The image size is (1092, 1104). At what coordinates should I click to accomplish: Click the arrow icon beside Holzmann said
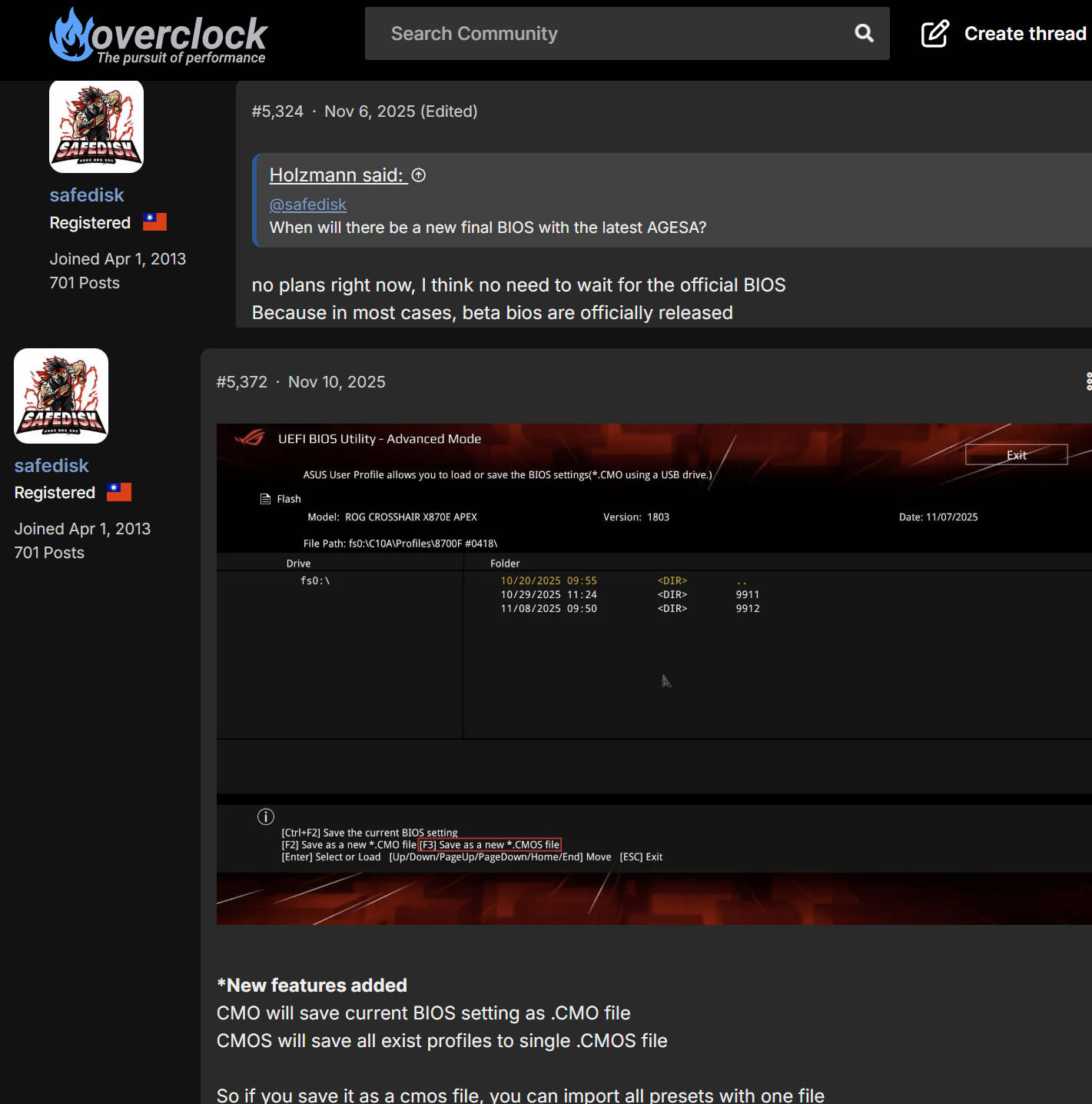(x=419, y=175)
